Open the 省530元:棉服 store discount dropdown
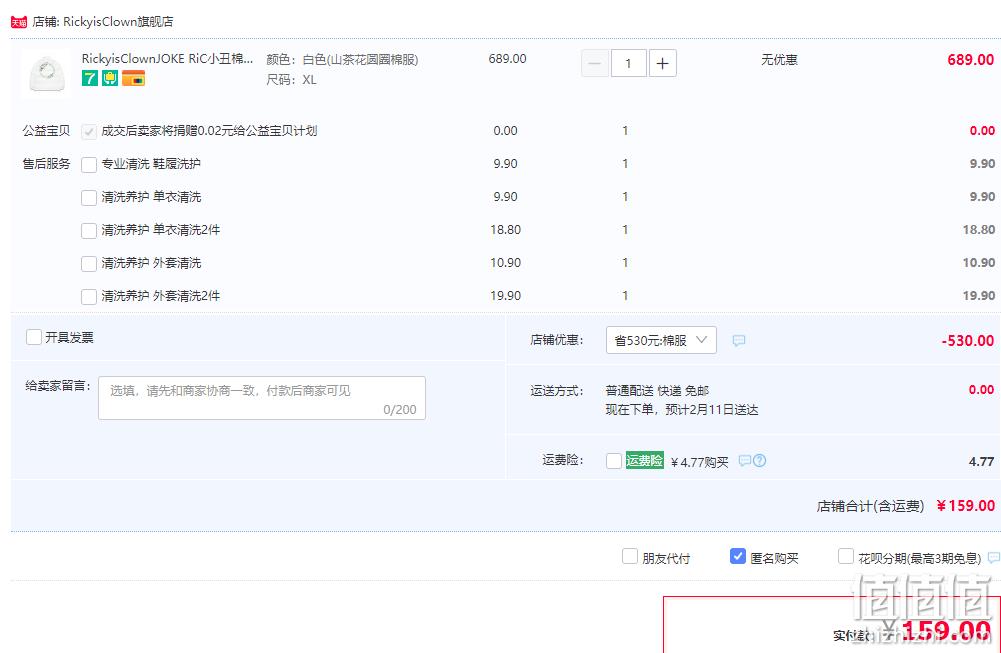 661,340
